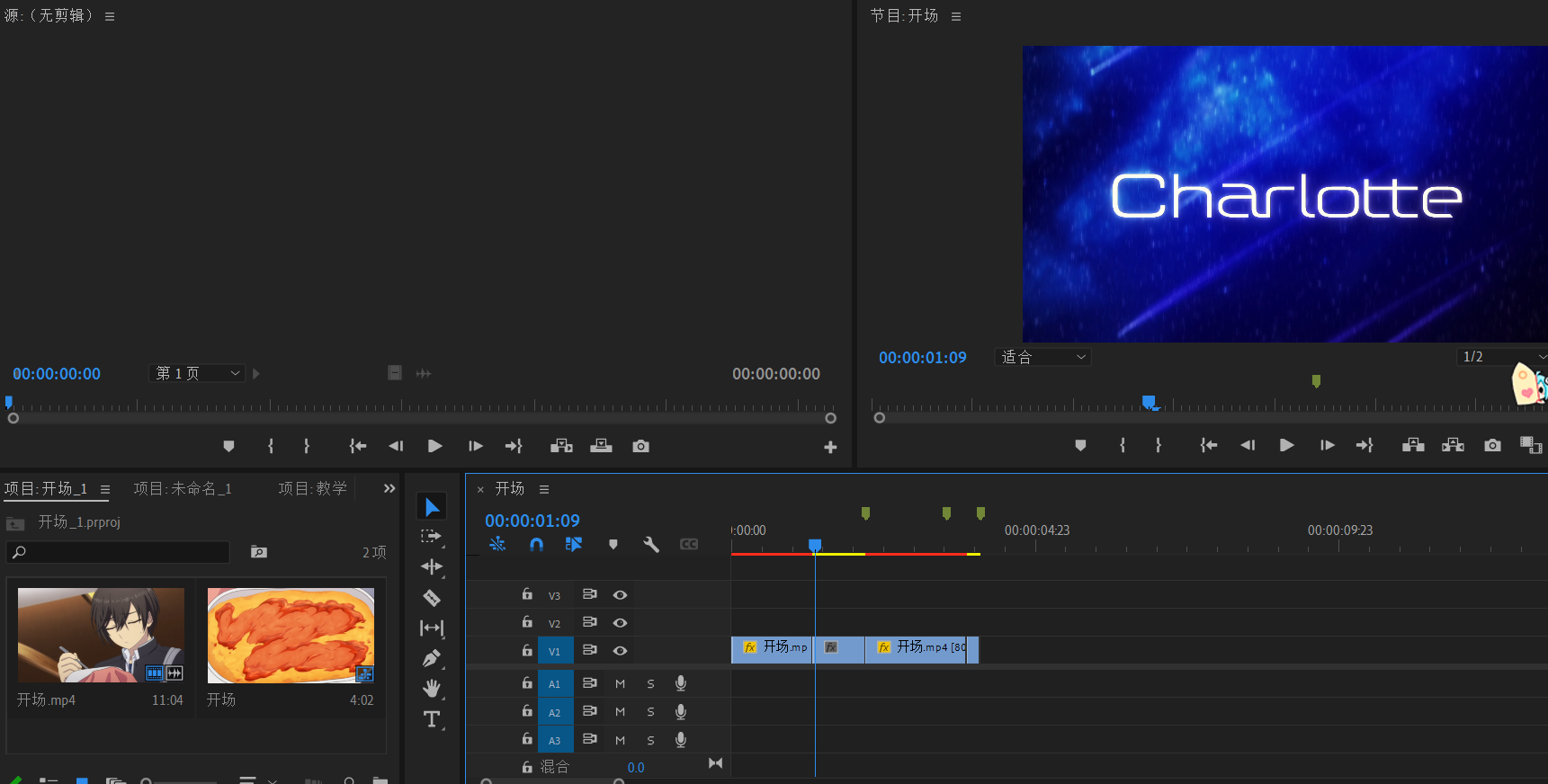Open the 项目:开场_1 panel menu
The height and width of the screenshot is (784, 1548).
coord(105,489)
